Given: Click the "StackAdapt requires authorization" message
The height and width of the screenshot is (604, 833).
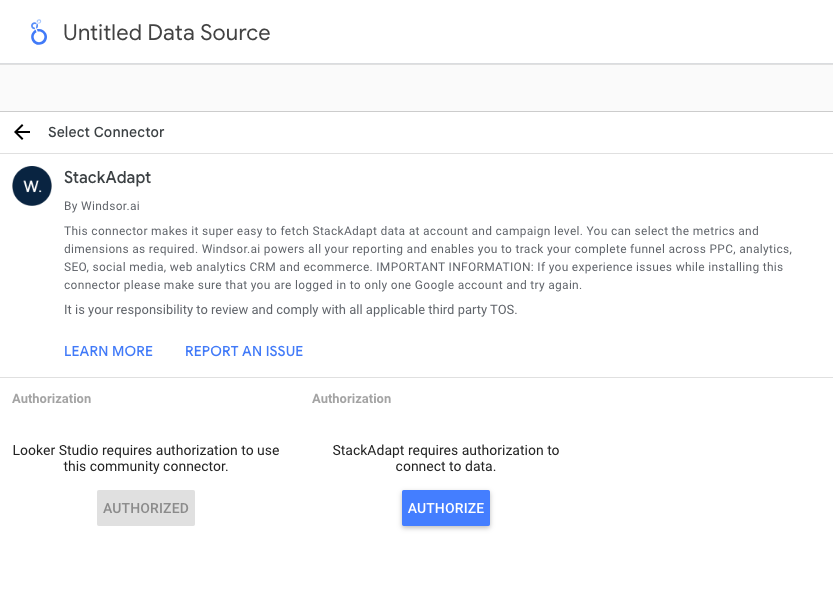Looking at the screenshot, I should click(x=446, y=458).
